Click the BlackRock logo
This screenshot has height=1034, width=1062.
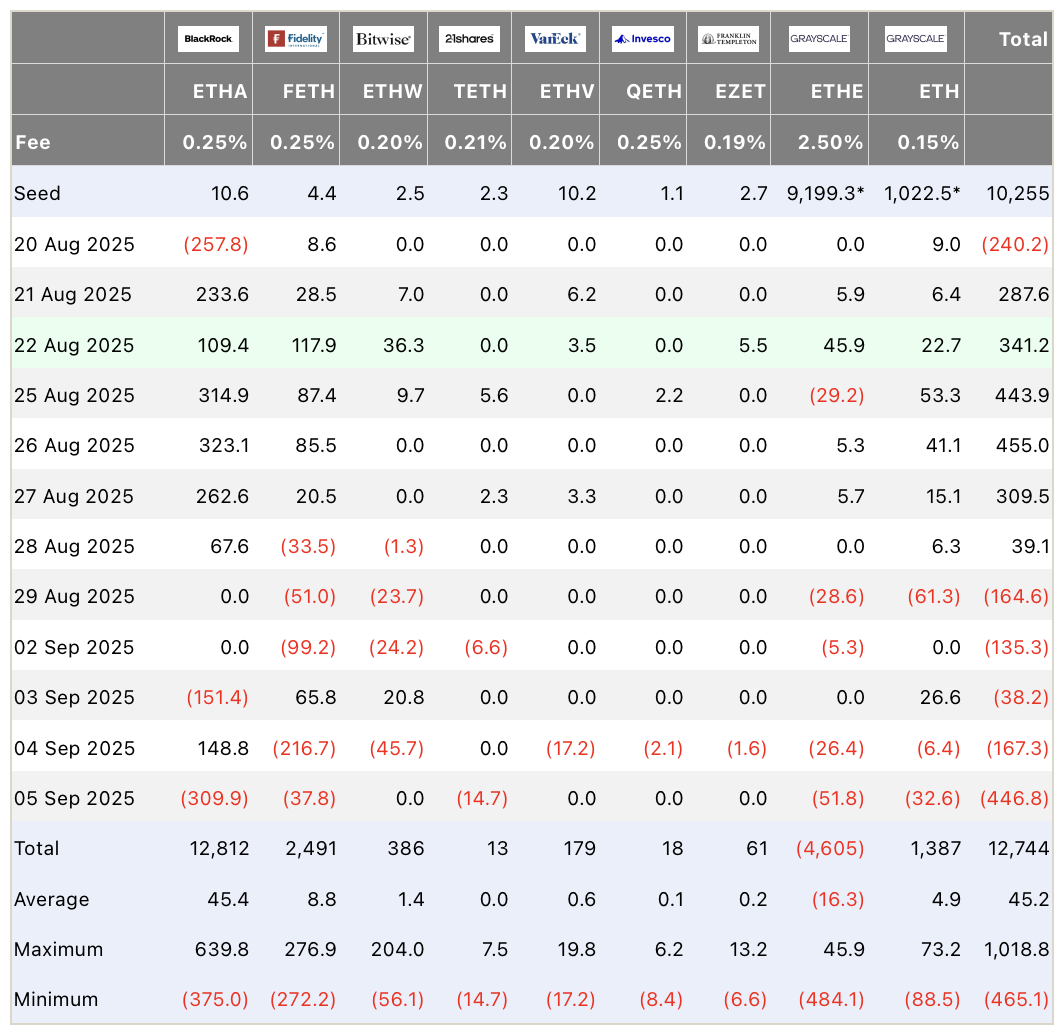pyautogui.click(x=208, y=39)
